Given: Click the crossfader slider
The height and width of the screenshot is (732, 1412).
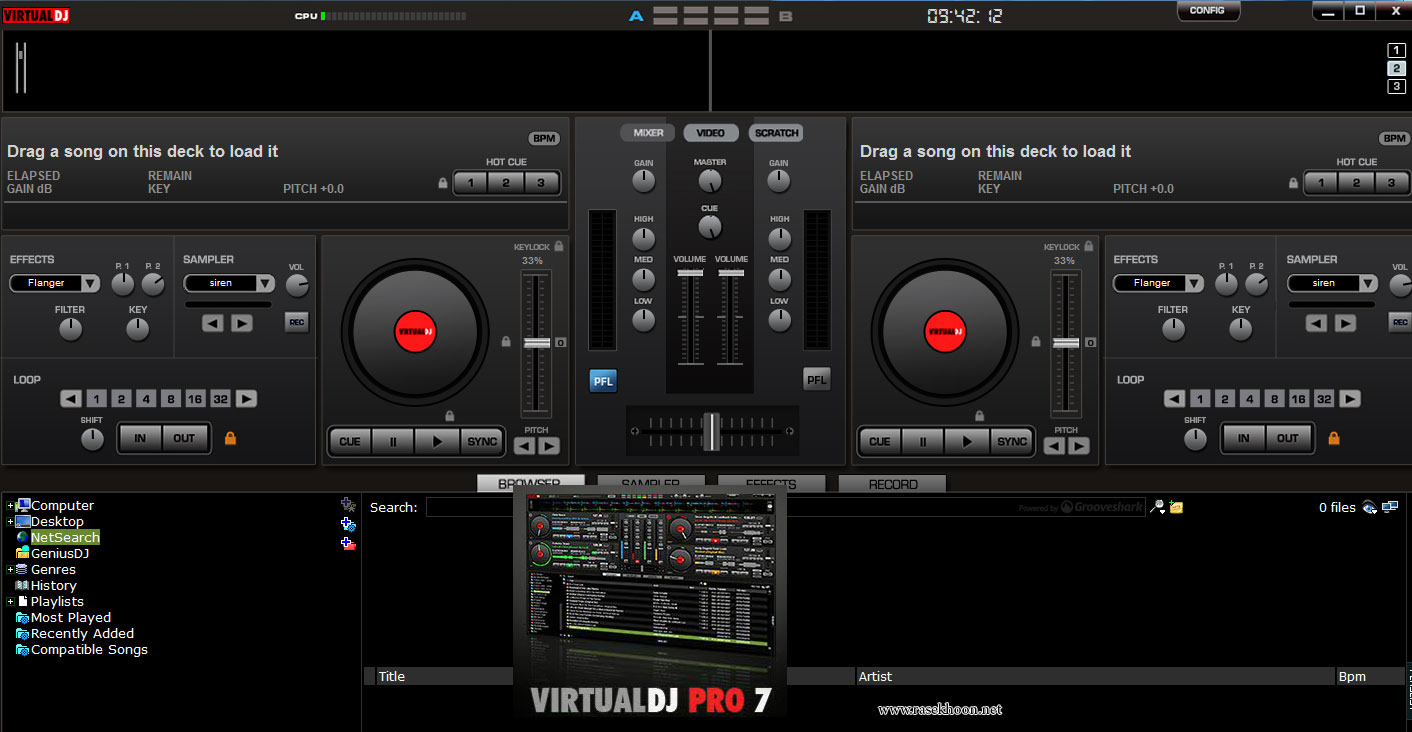Looking at the screenshot, I should (x=711, y=431).
